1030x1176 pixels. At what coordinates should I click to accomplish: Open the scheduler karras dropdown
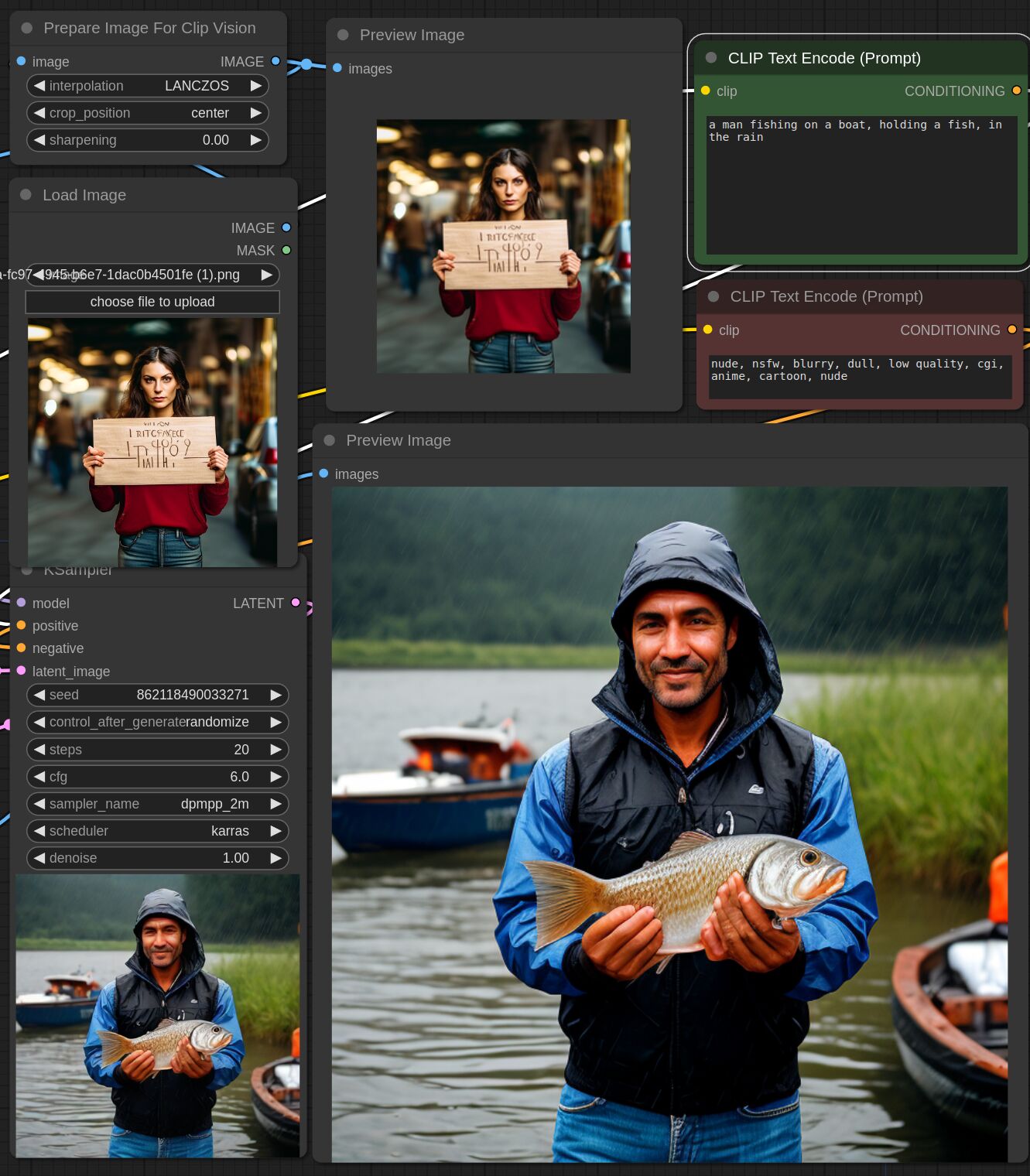pyautogui.click(x=157, y=831)
